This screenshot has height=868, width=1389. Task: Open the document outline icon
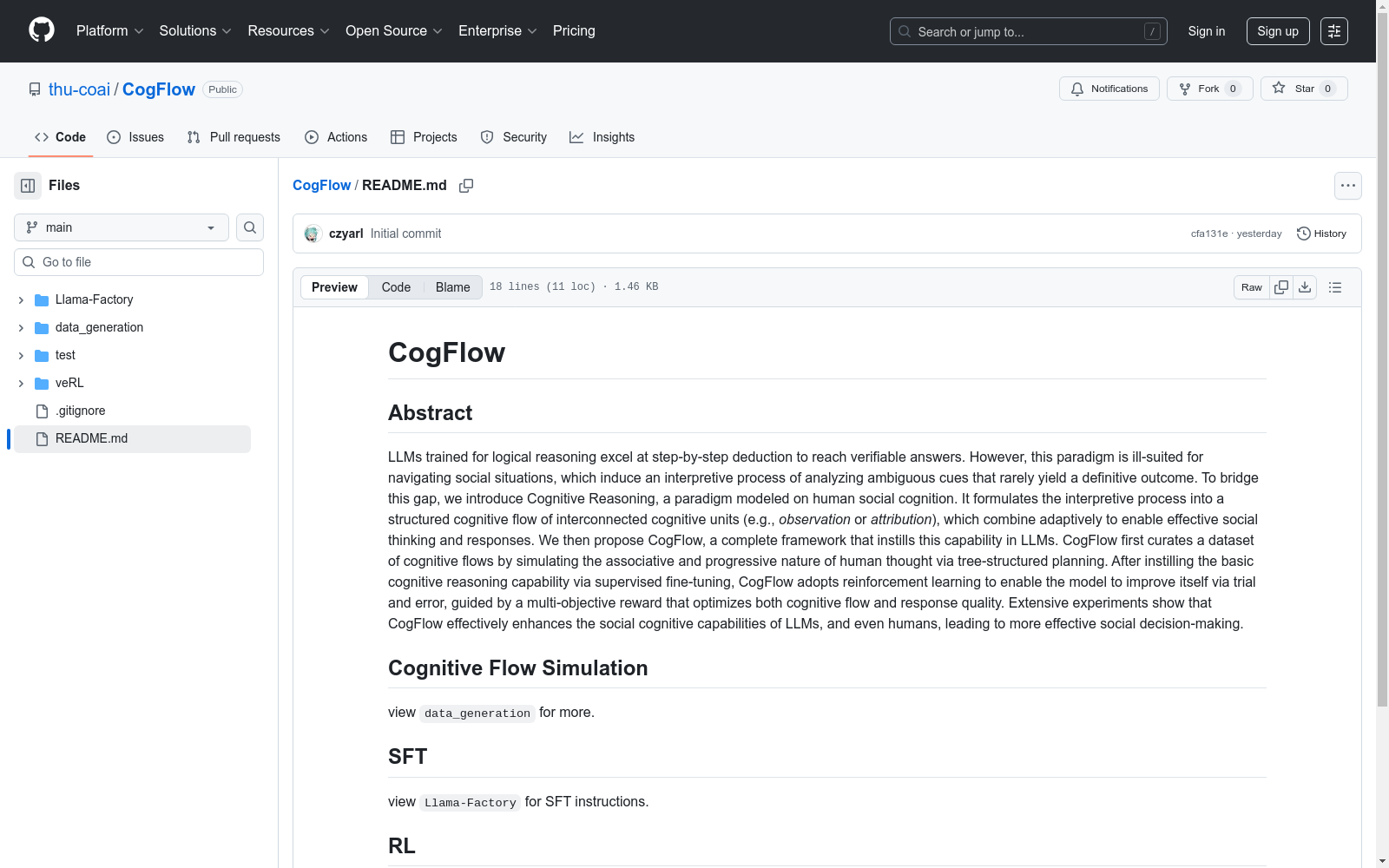click(x=1335, y=287)
